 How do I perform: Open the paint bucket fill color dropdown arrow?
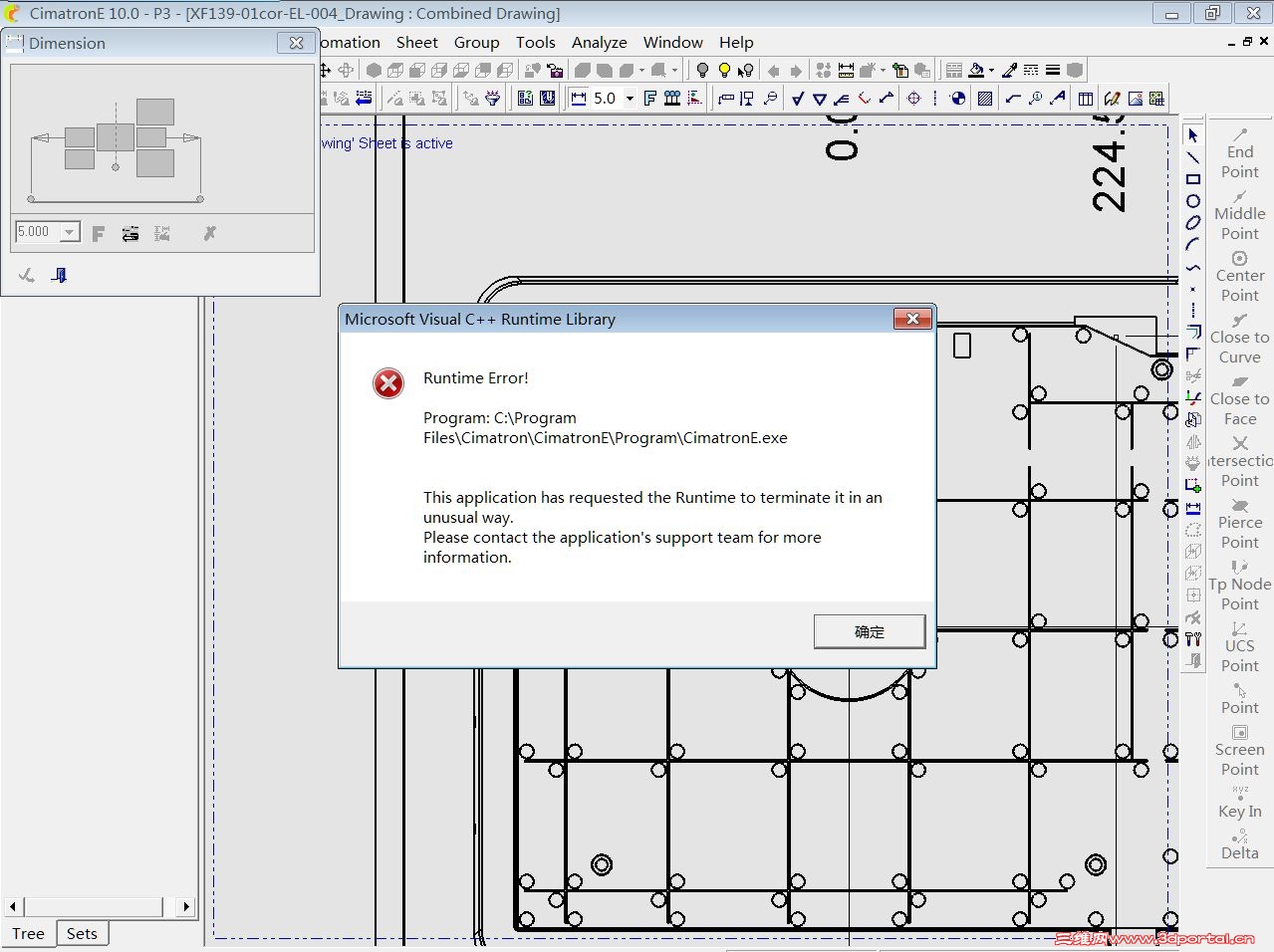click(991, 70)
